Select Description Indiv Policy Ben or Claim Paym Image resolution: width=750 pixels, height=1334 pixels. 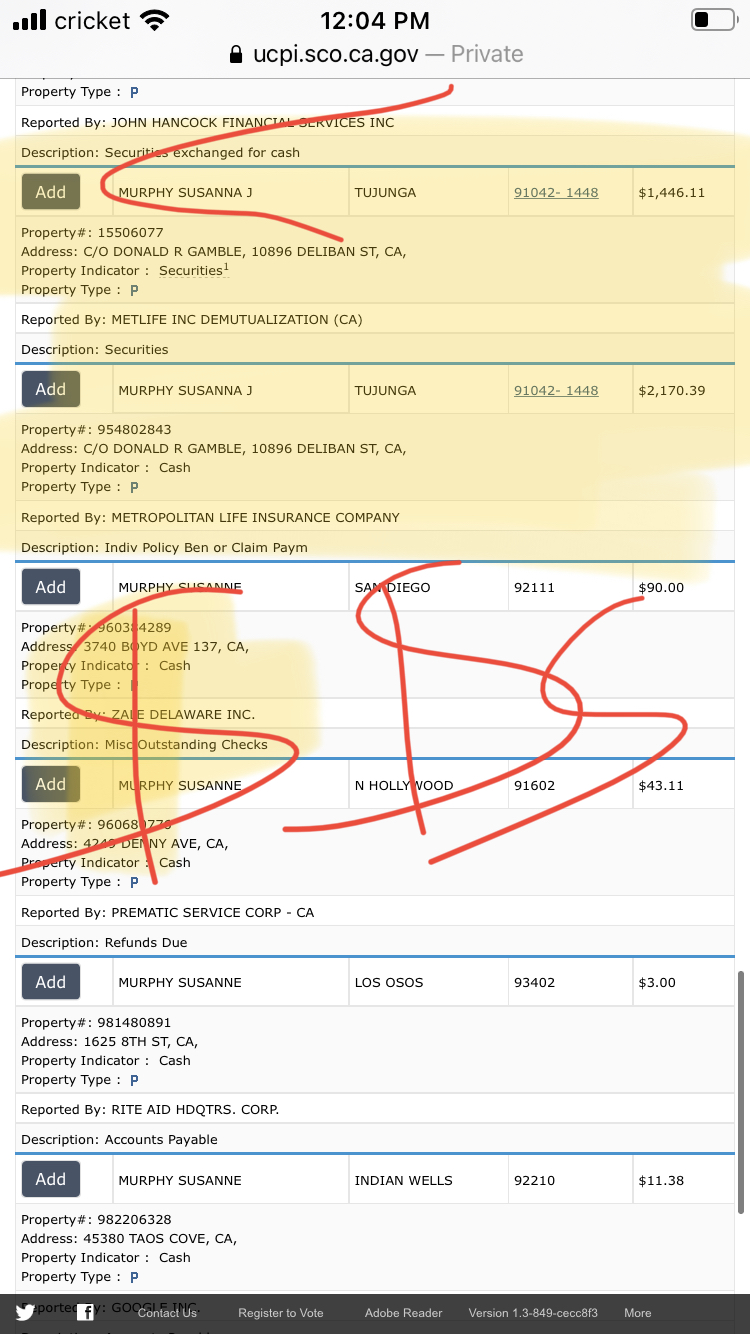pos(164,547)
